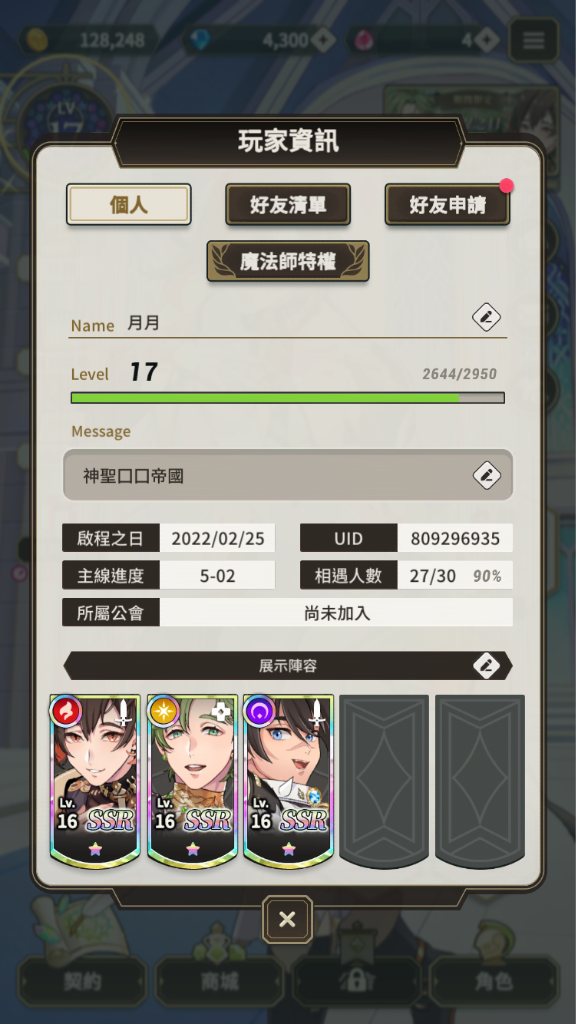Click the 神聖口口帝國 message field
The image size is (576, 1024).
pos(288,475)
